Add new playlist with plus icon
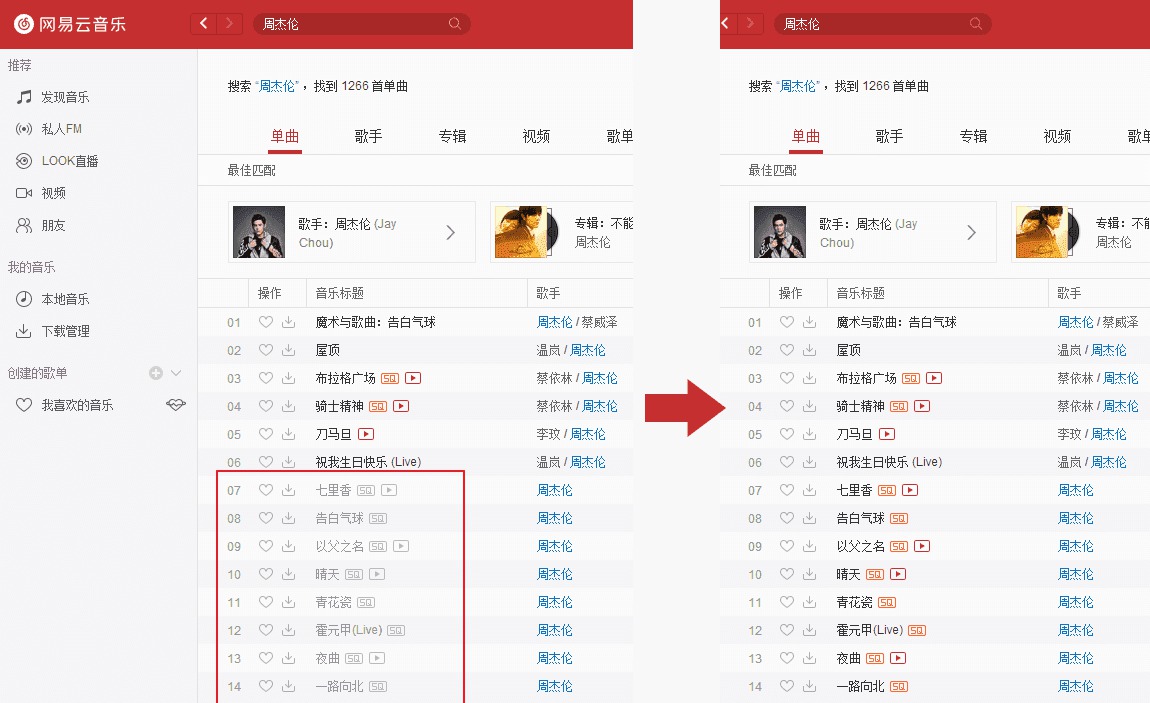The width and height of the screenshot is (1150, 703). click(x=155, y=373)
